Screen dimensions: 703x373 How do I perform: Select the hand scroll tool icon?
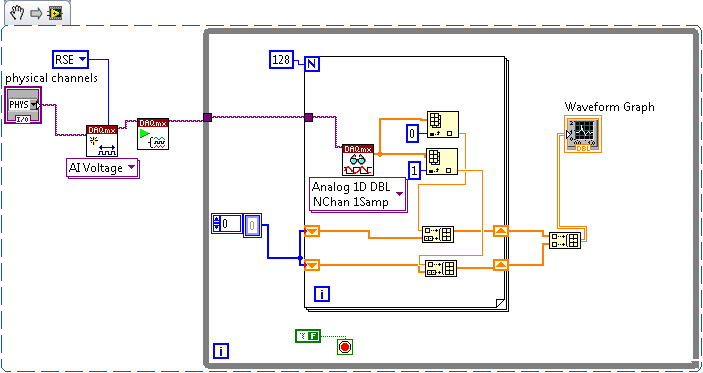17,13
